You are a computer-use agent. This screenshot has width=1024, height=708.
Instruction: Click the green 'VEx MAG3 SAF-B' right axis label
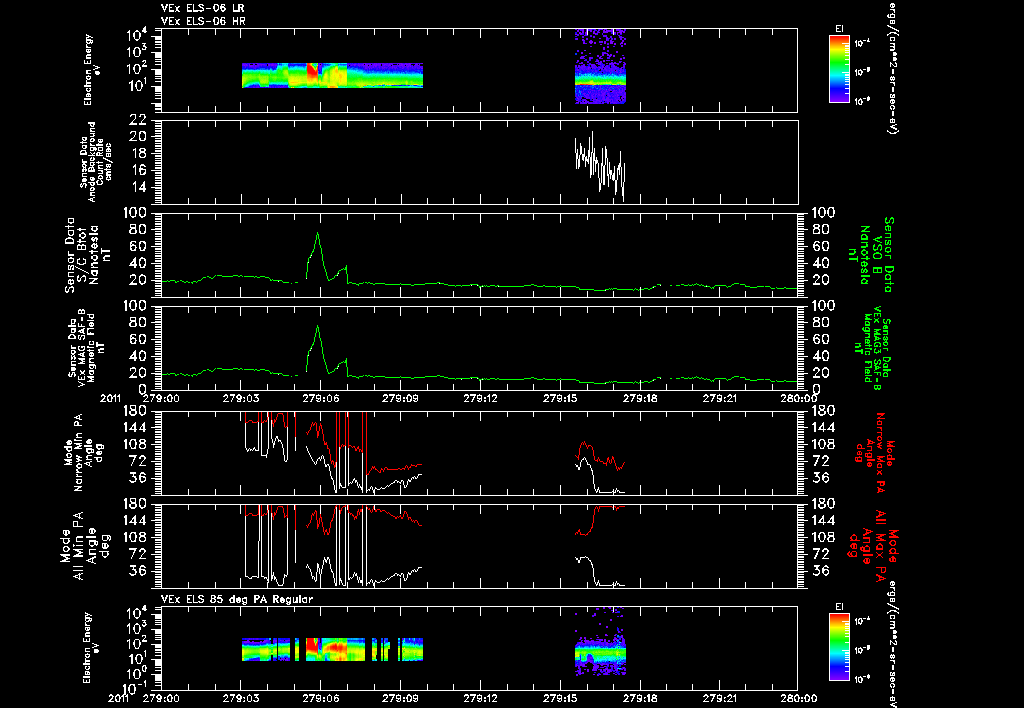click(872, 348)
